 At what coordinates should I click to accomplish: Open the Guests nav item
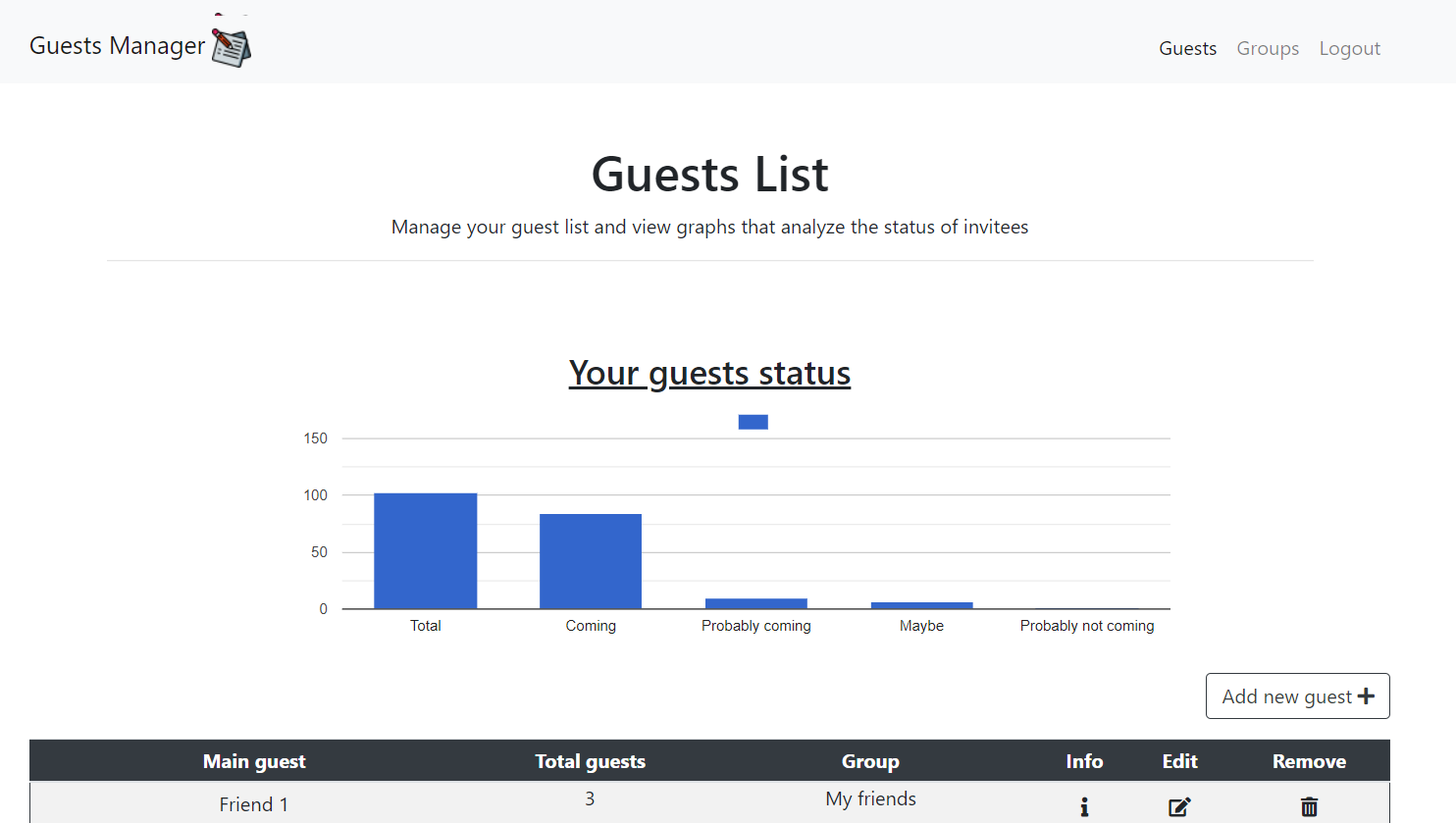click(x=1187, y=48)
